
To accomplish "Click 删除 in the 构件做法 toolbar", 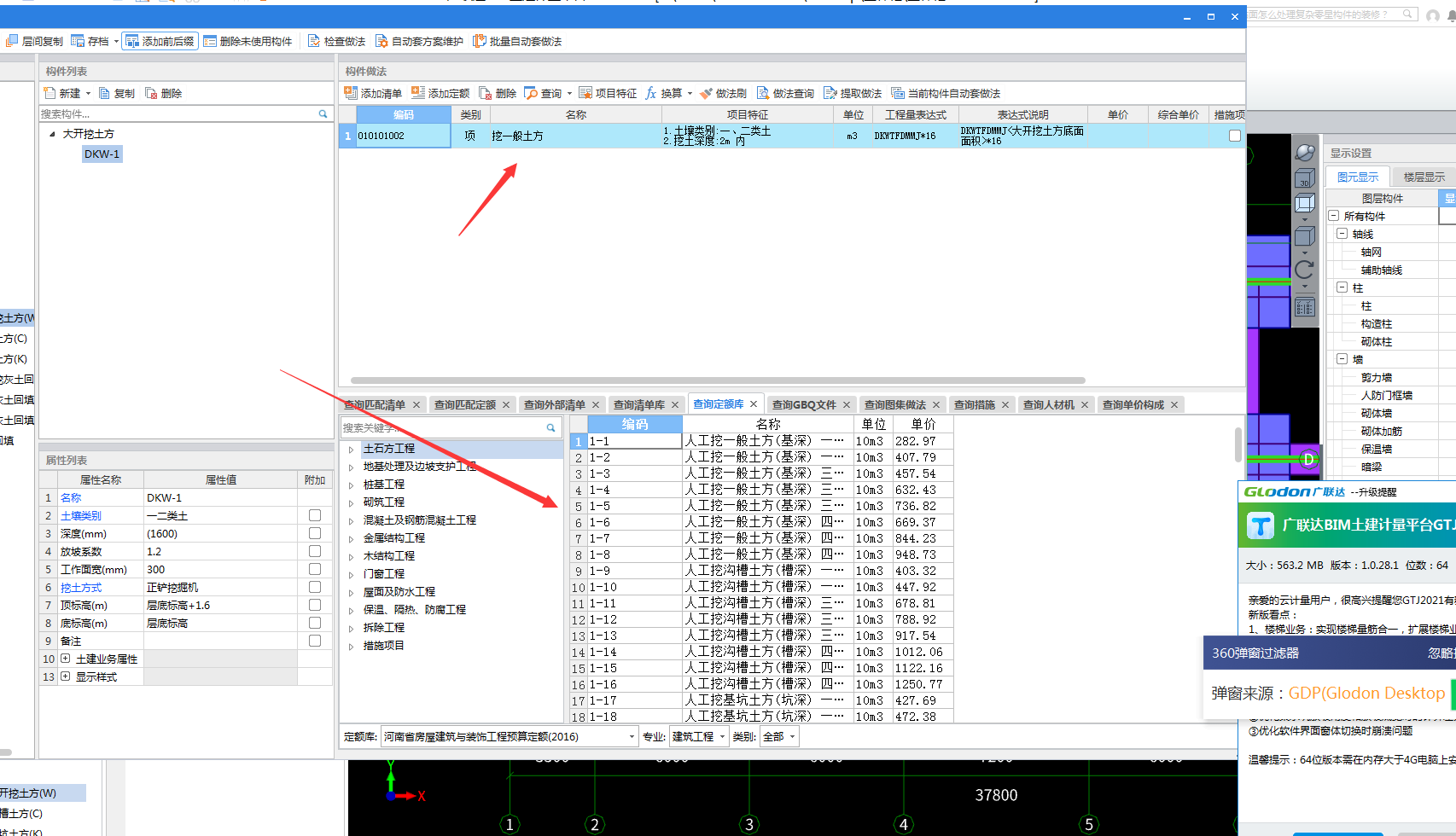I will [498, 93].
